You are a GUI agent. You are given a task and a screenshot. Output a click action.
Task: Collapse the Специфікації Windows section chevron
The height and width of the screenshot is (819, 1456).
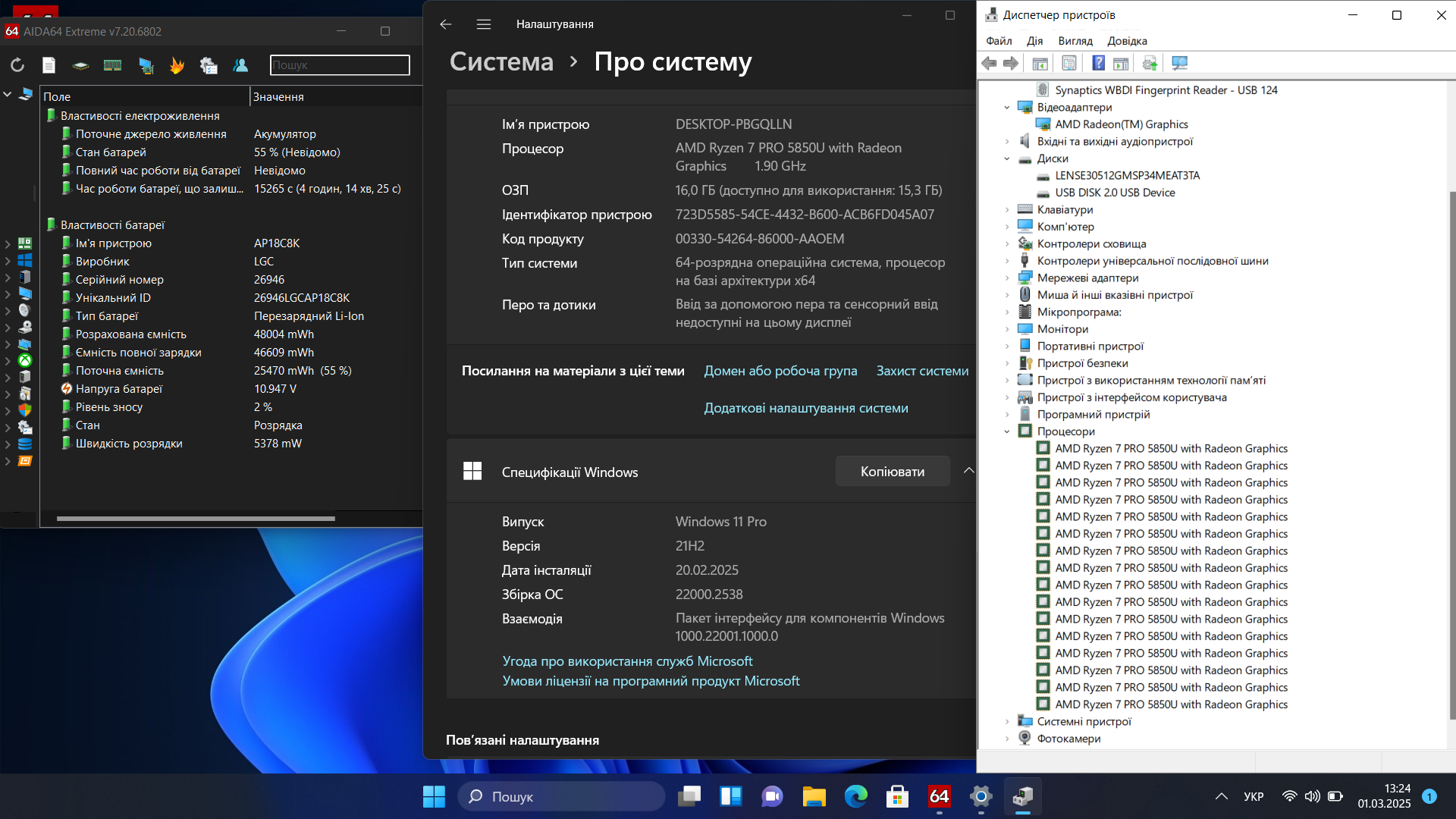coord(968,471)
